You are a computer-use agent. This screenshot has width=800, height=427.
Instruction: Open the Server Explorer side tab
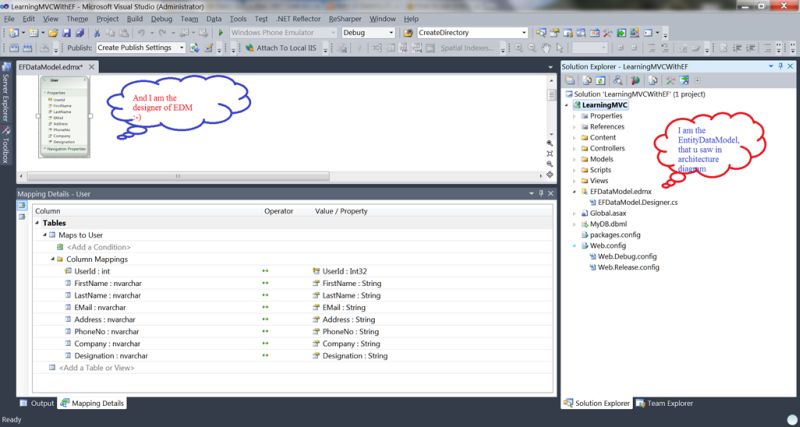coord(6,93)
